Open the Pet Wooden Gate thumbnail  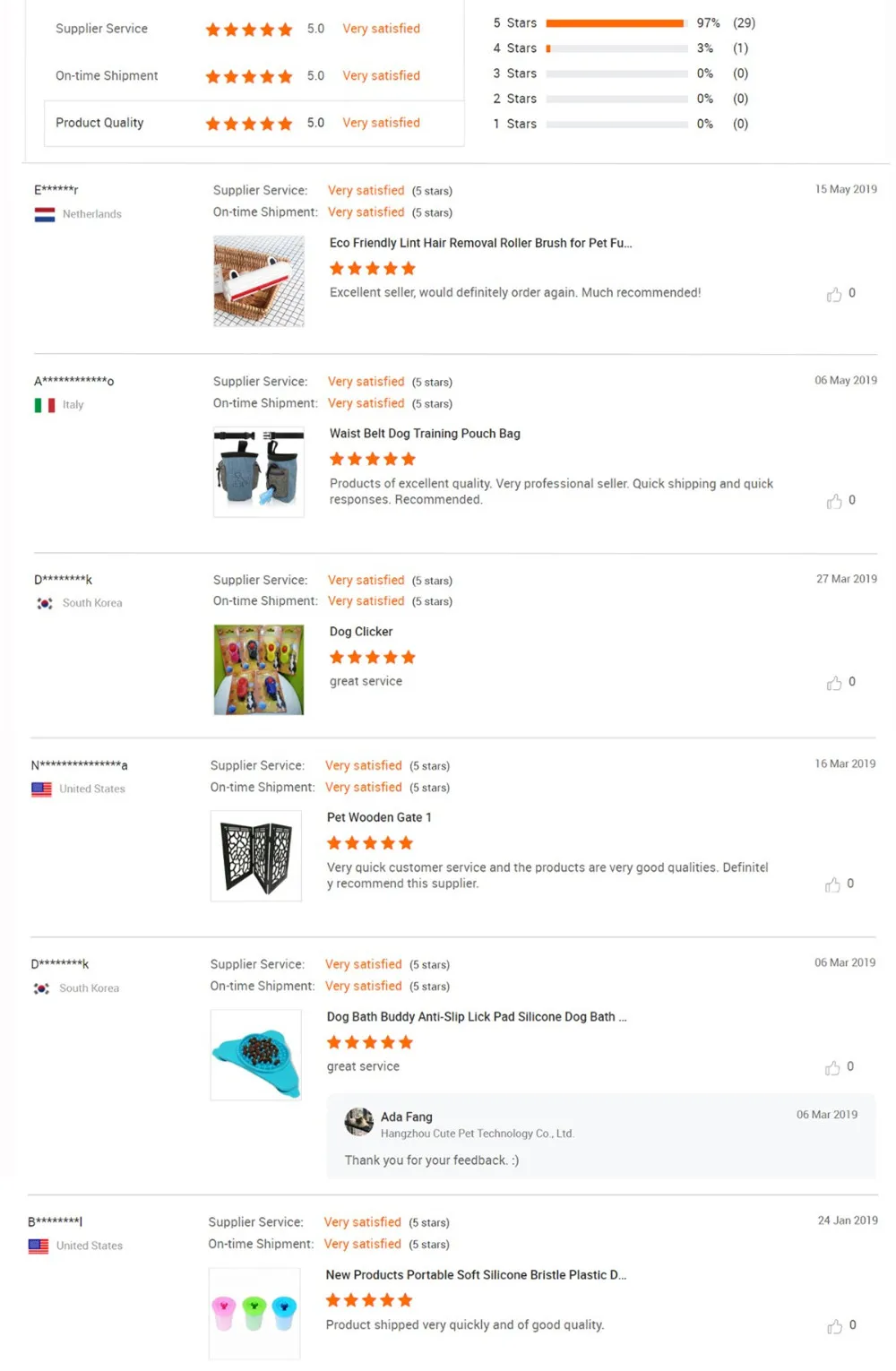[256, 856]
